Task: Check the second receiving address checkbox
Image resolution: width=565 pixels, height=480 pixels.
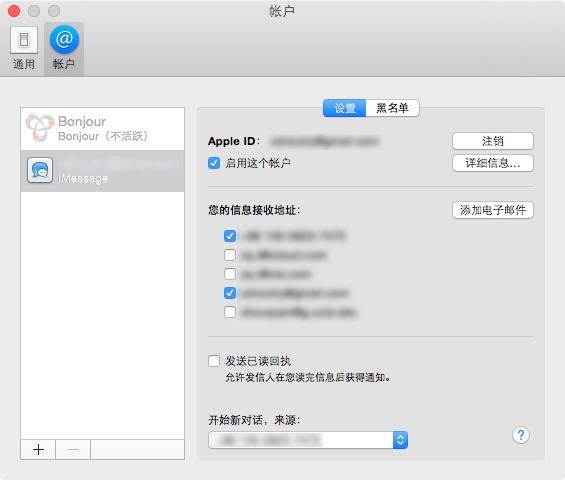Action: (x=230, y=255)
